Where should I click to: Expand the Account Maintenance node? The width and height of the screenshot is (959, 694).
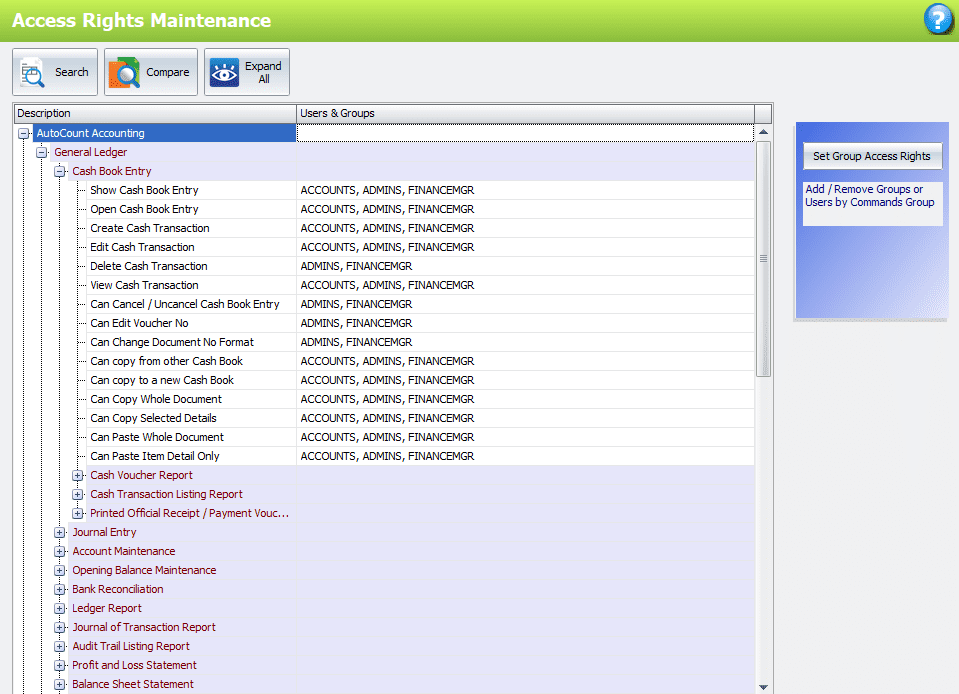coord(59,551)
